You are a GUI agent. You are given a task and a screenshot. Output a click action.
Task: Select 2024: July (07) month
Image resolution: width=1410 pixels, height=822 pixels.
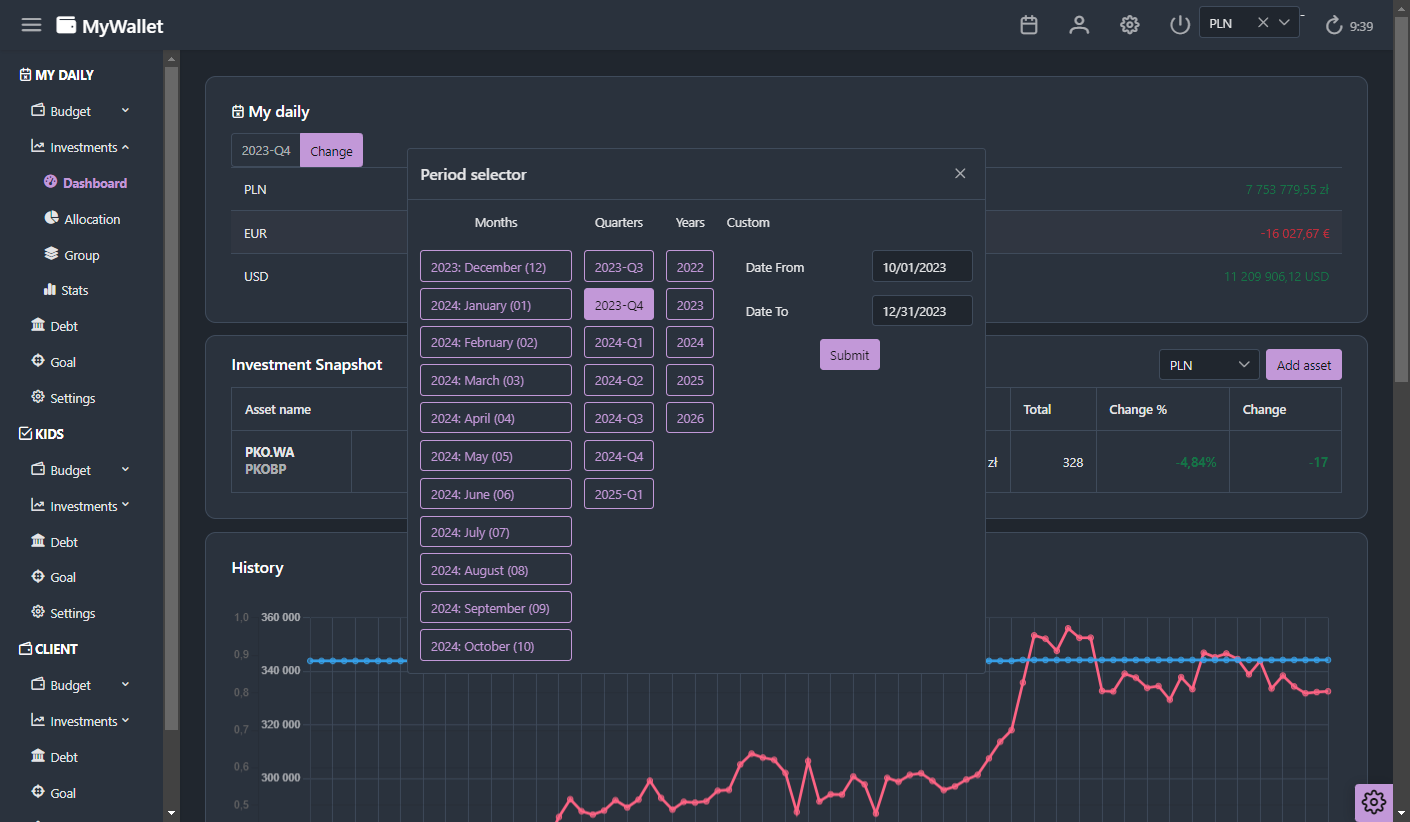(x=496, y=532)
